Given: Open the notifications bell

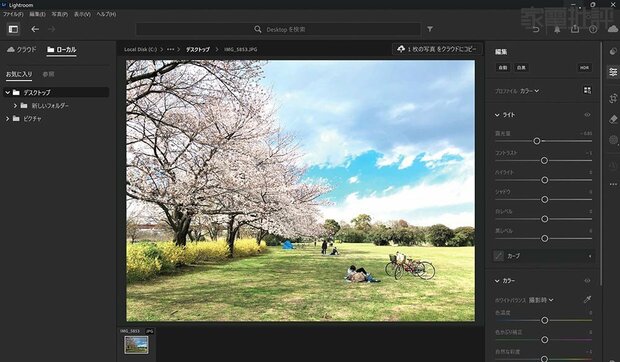Looking at the screenshot, I should coord(557,30).
